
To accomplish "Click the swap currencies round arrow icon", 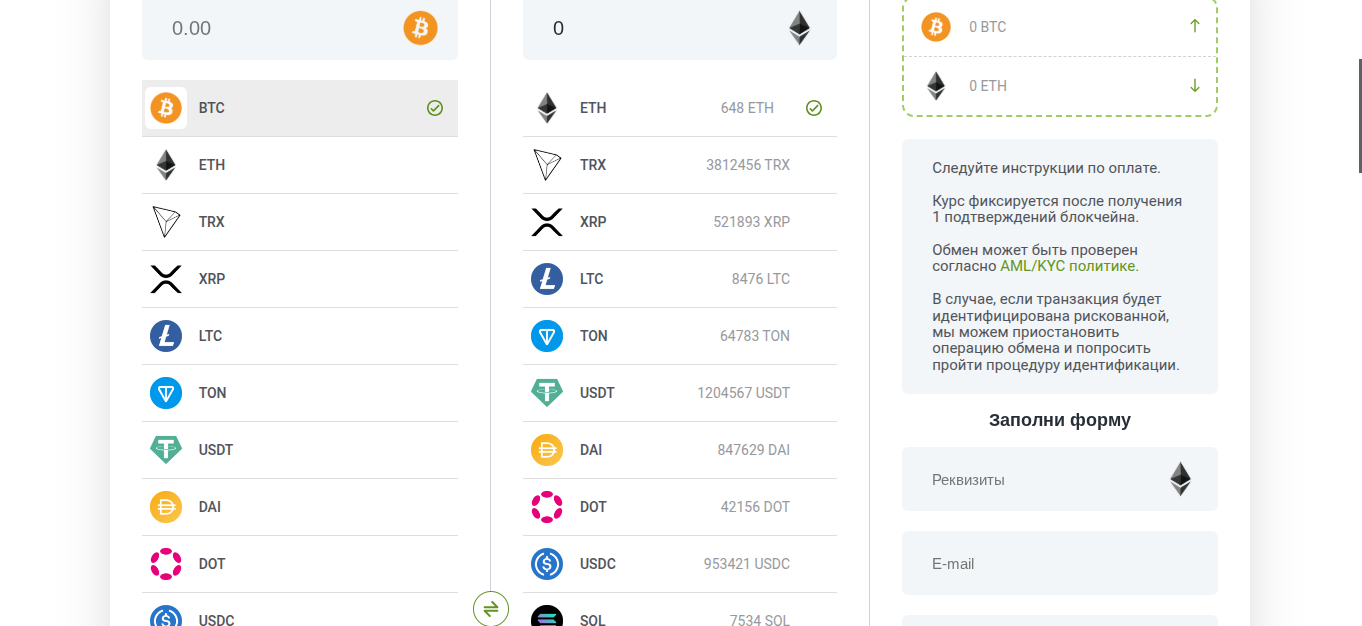I will click(491, 608).
